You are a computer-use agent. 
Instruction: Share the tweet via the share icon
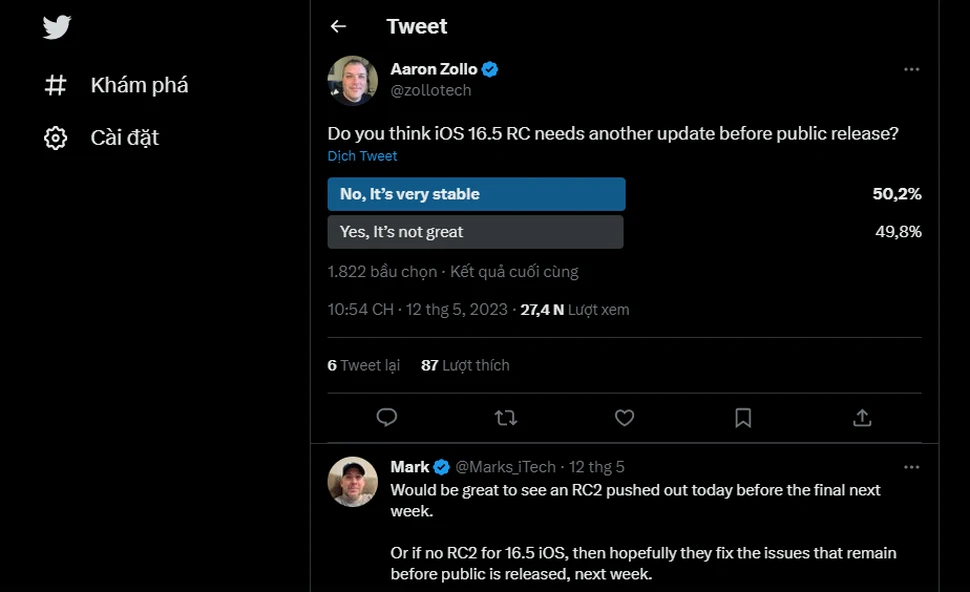(862, 418)
